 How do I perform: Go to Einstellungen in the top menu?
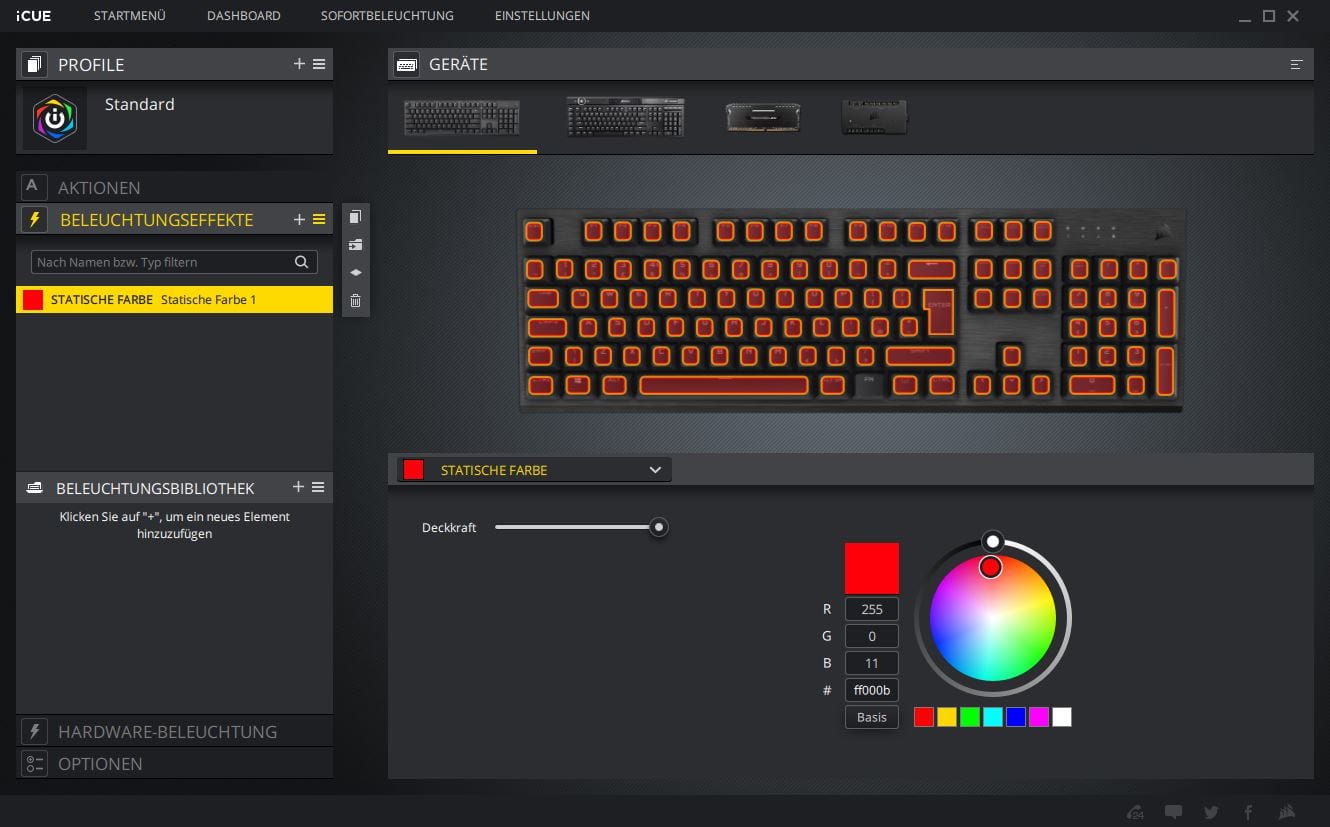click(542, 16)
